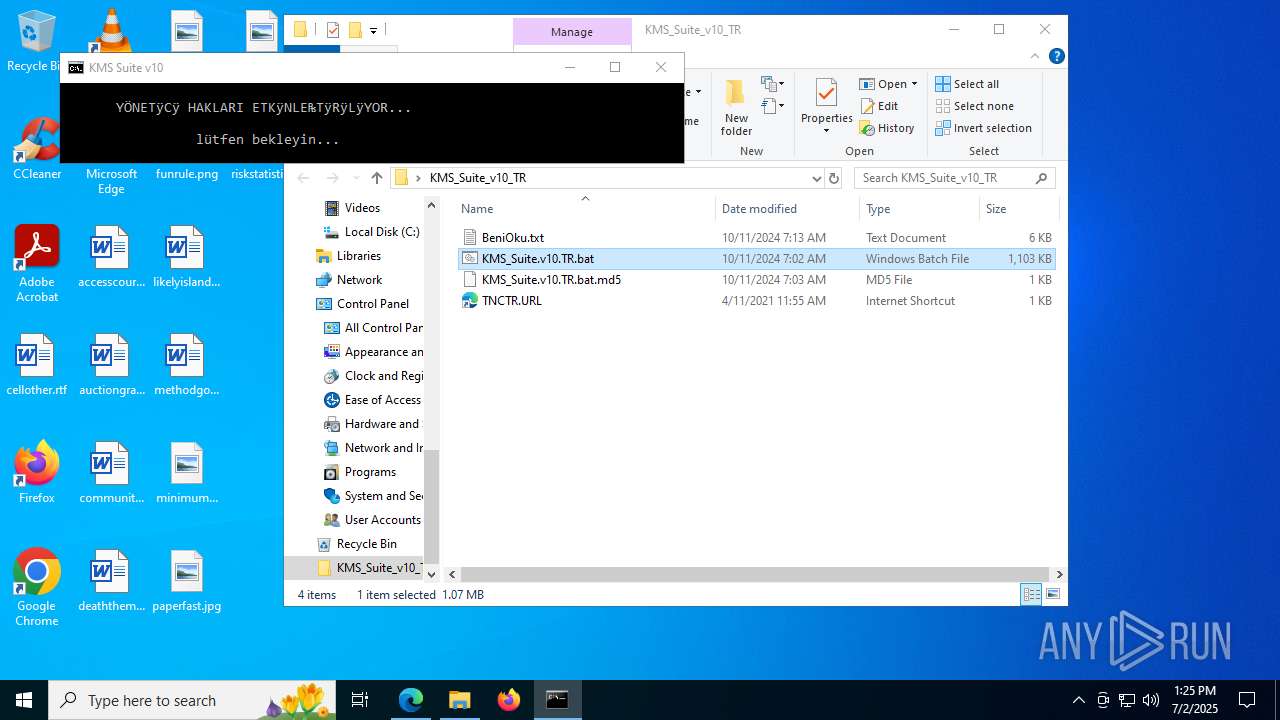Select the TNCTR.URL shortcut

point(511,301)
